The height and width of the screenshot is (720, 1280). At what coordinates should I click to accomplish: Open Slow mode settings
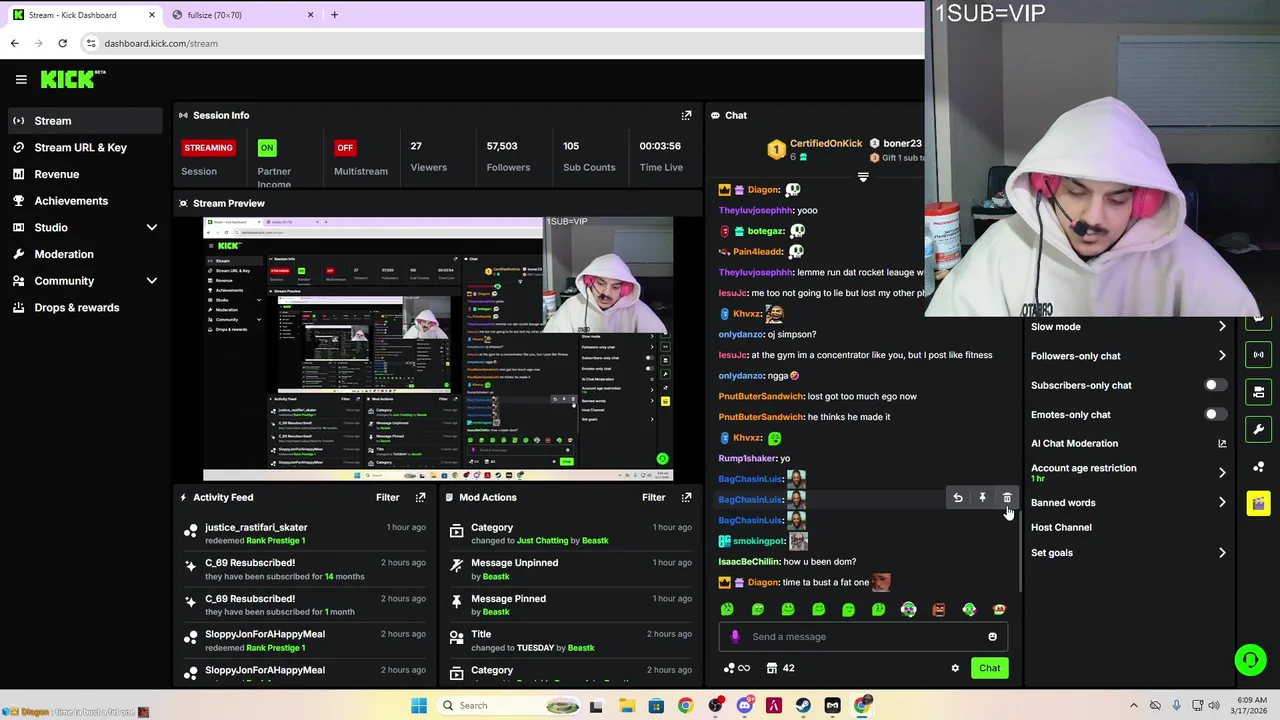(1128, 327)
